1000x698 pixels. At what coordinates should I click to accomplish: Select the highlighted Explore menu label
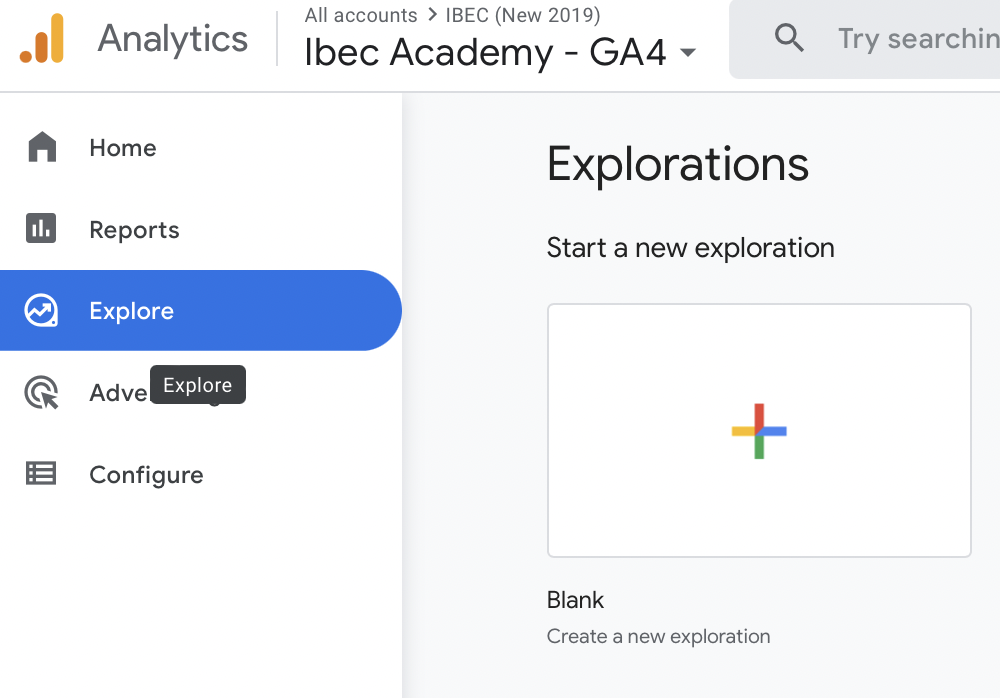click(131, 311)
